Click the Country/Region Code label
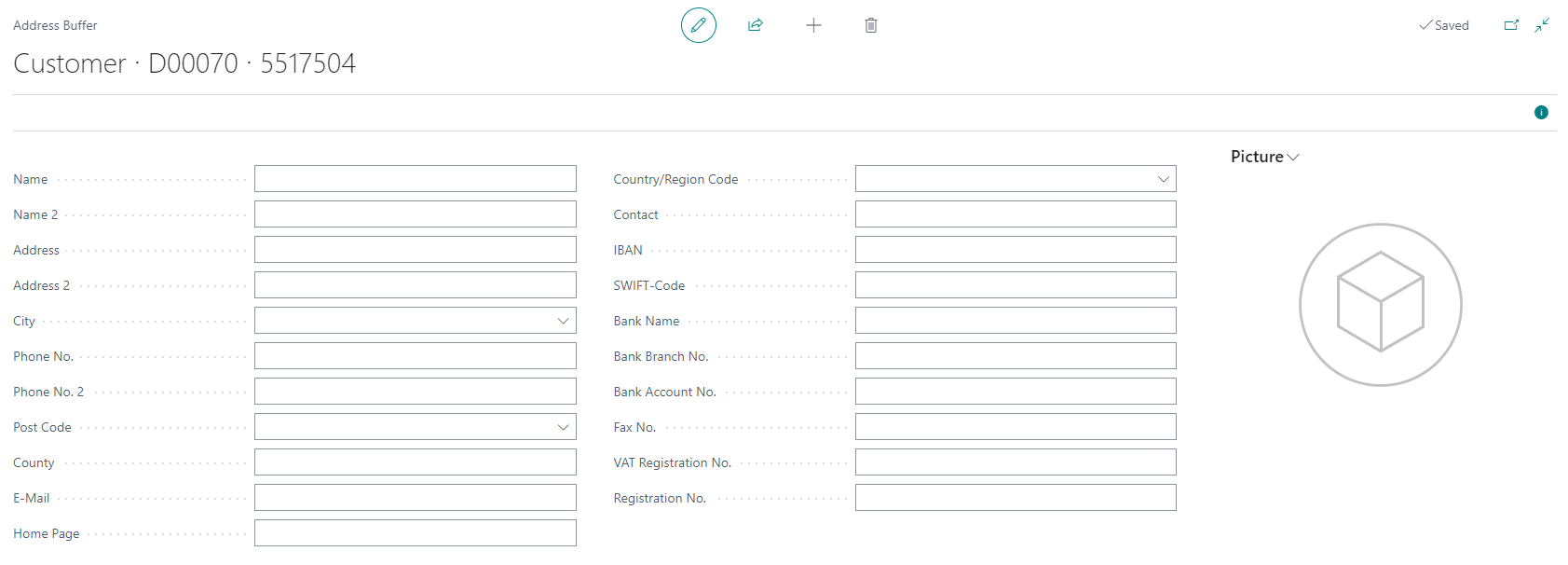This screenshot has width=1568, height=565. (x=675, y=179)
